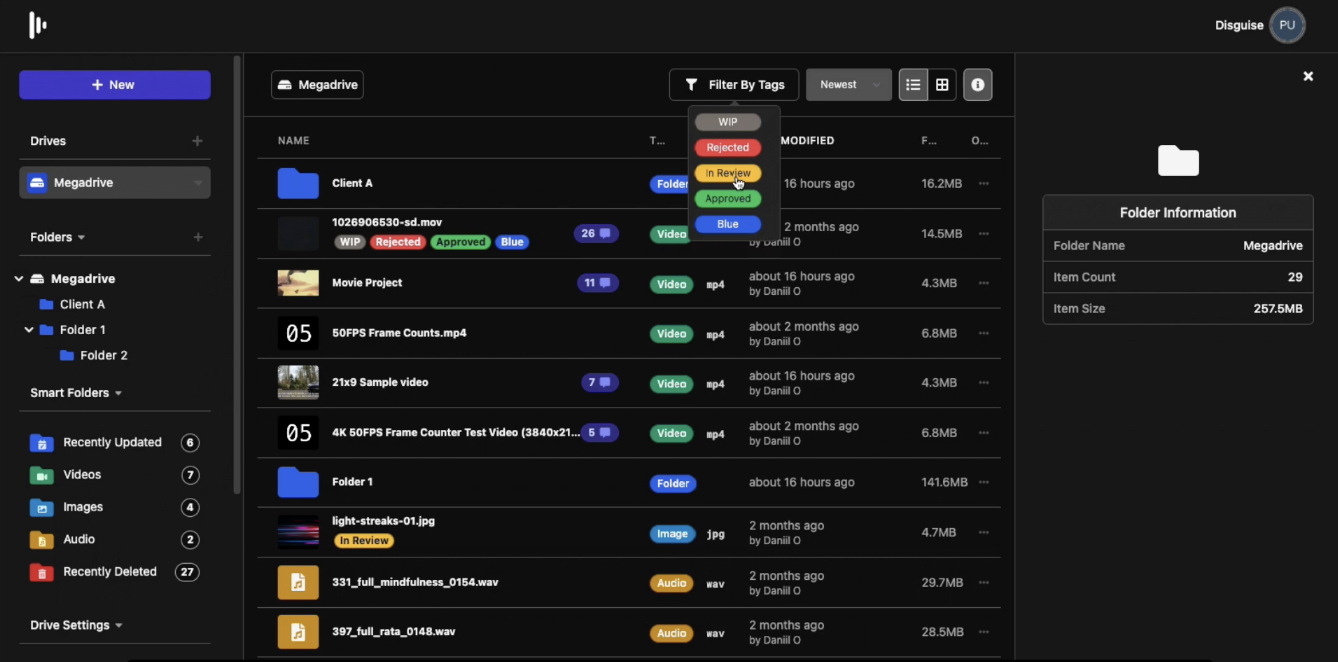The image size is (1338, 662).
Task: Toggle the folder info panel icon
Action: click(x=977, y=85)
